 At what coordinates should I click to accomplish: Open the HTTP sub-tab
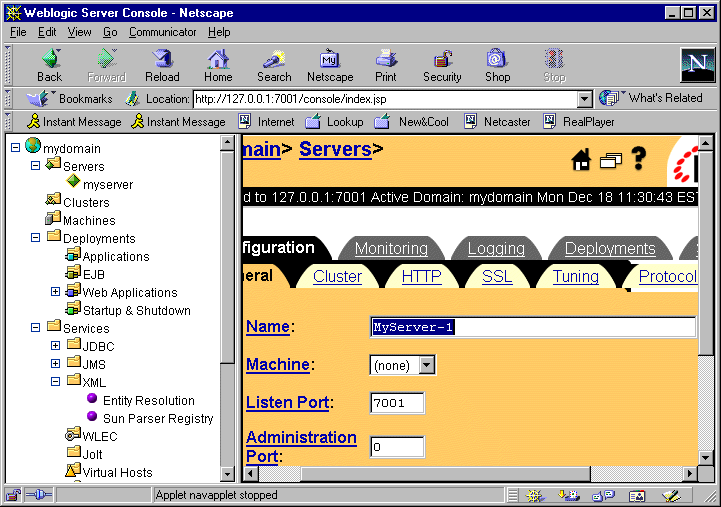(421, 276)
